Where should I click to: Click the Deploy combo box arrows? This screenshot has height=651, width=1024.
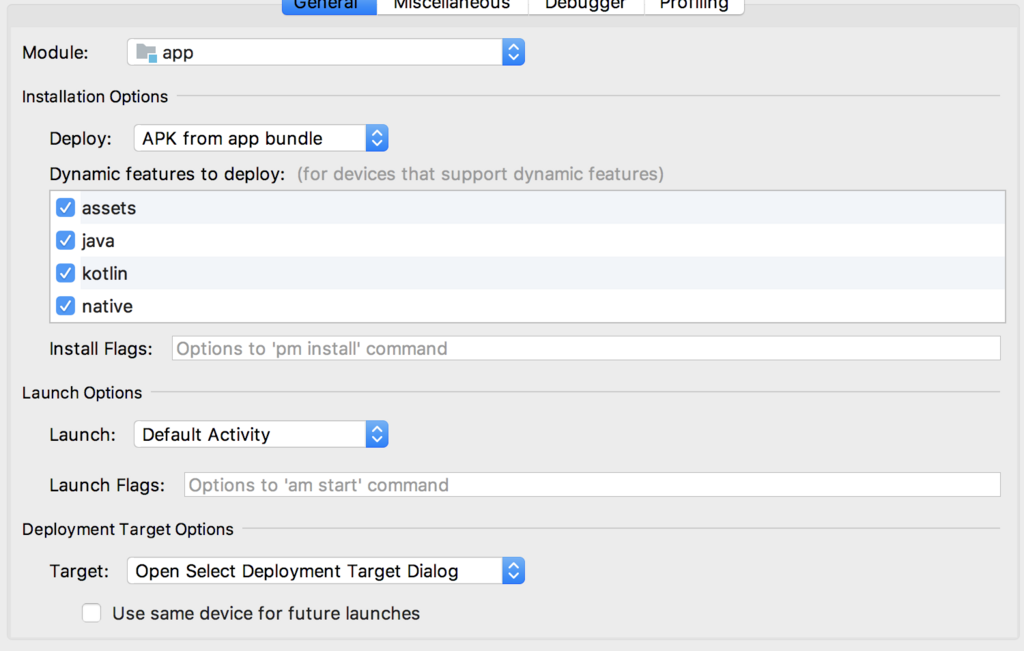tap(377, 138)
